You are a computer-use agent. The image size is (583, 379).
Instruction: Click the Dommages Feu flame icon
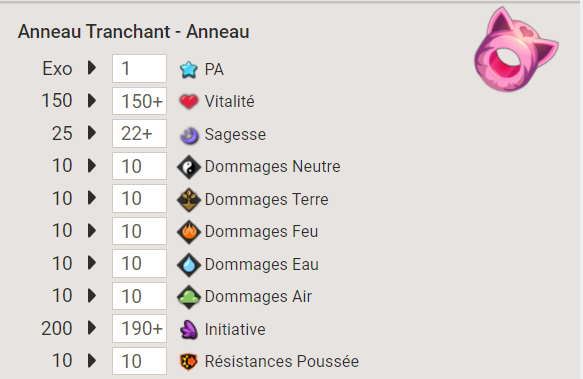pos(189,232)
